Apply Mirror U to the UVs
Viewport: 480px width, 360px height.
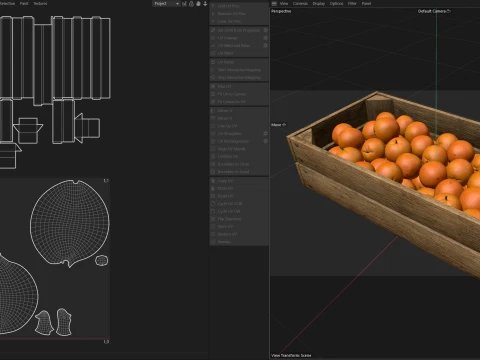pyautogui.click(x=239, y=110)
